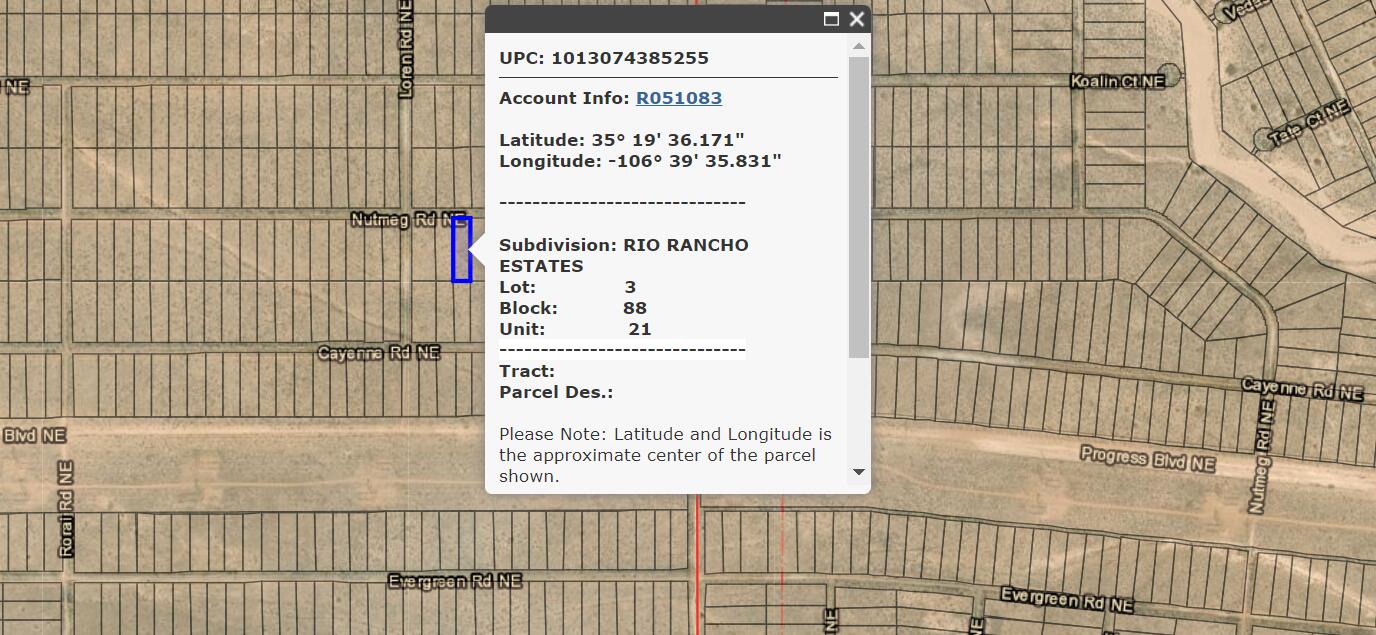Screen dimensions: 1376x635
Task: Click the popup's vertical scrollbar thumb
Action: pyautogui.click(x=858, y=205)
